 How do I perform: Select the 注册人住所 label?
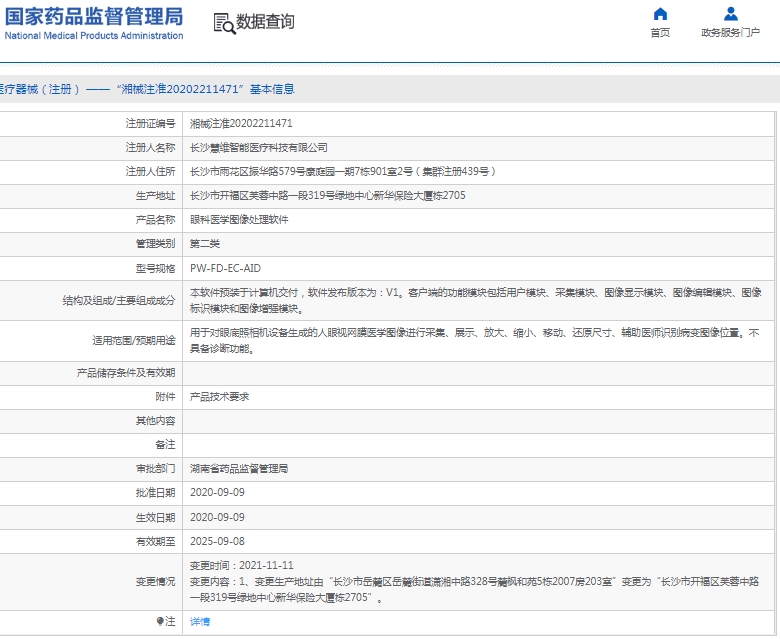coord(150,172)
